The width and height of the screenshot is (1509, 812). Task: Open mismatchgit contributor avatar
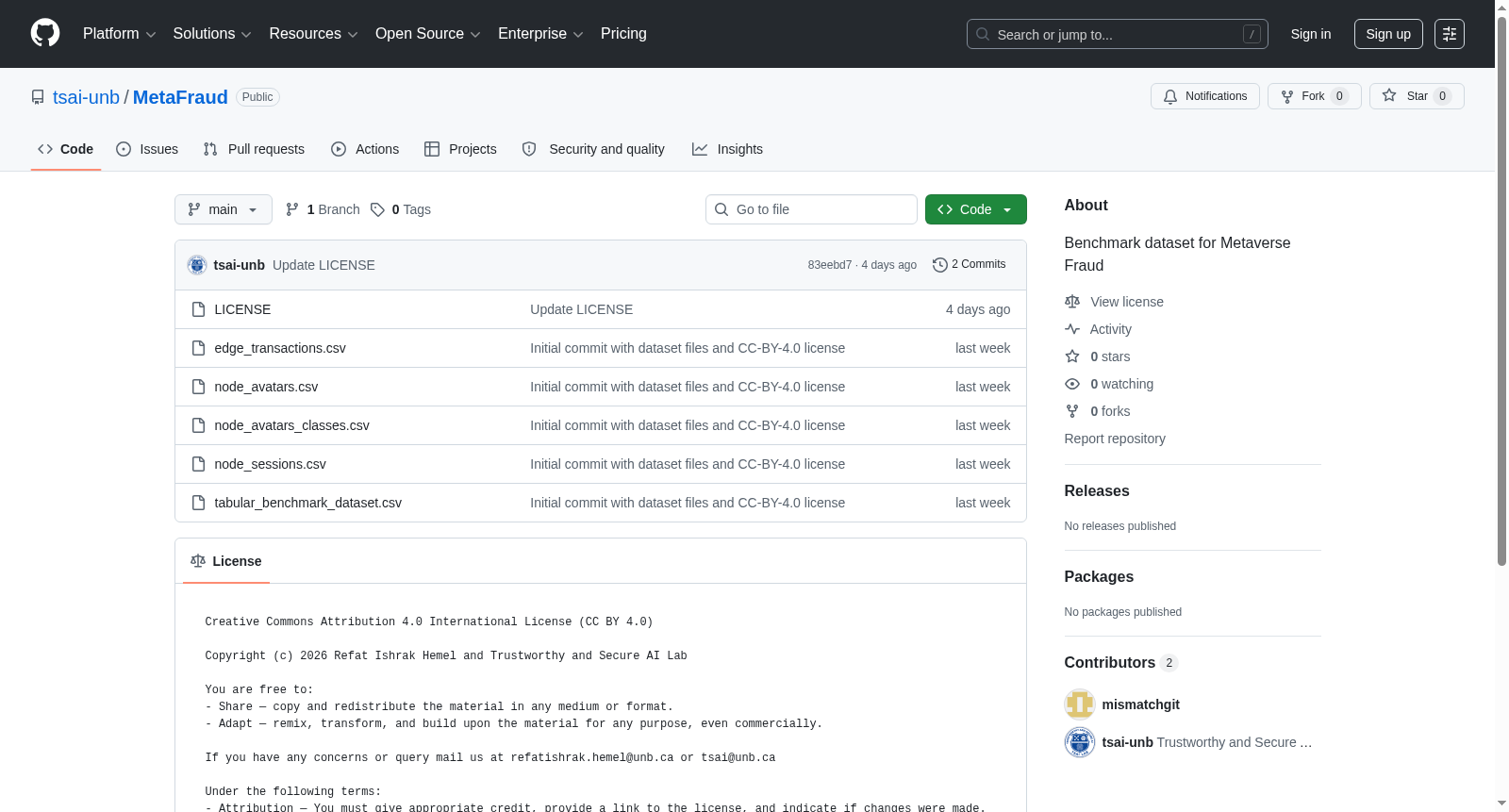[1080, 704]
